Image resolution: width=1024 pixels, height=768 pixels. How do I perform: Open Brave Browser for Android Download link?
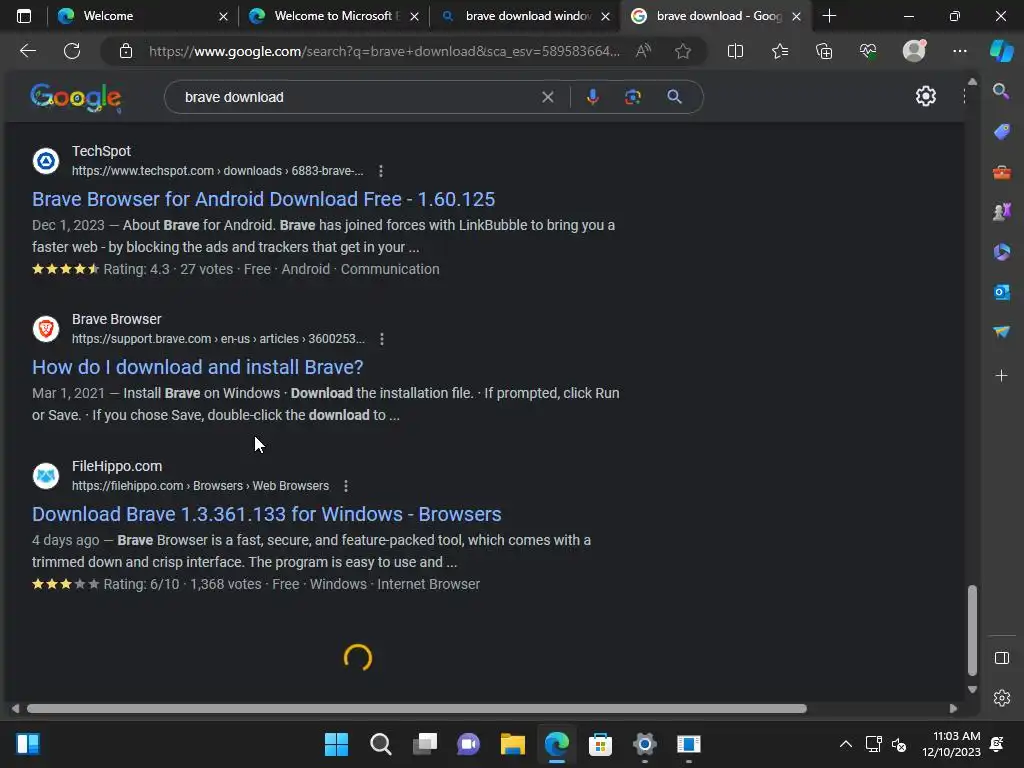[263, 199]
